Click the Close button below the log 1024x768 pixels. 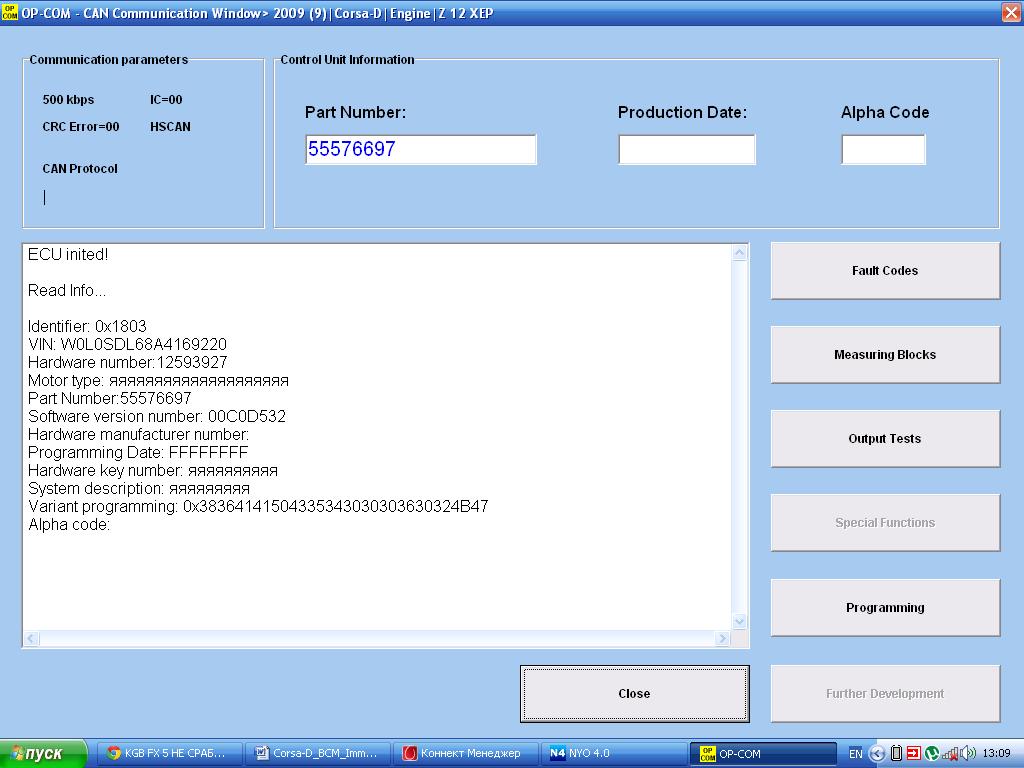[634, 694]
